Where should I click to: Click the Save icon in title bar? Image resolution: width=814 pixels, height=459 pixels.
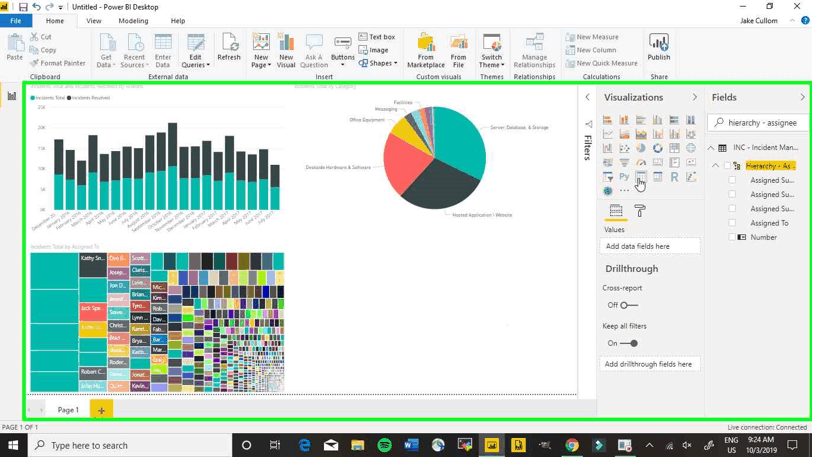tap(23, 7)
